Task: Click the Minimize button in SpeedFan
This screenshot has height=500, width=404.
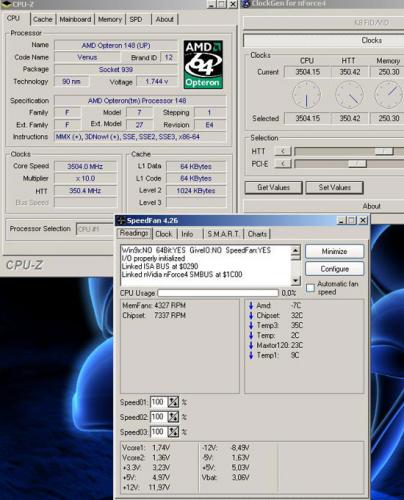Action: tap(334, 251)
